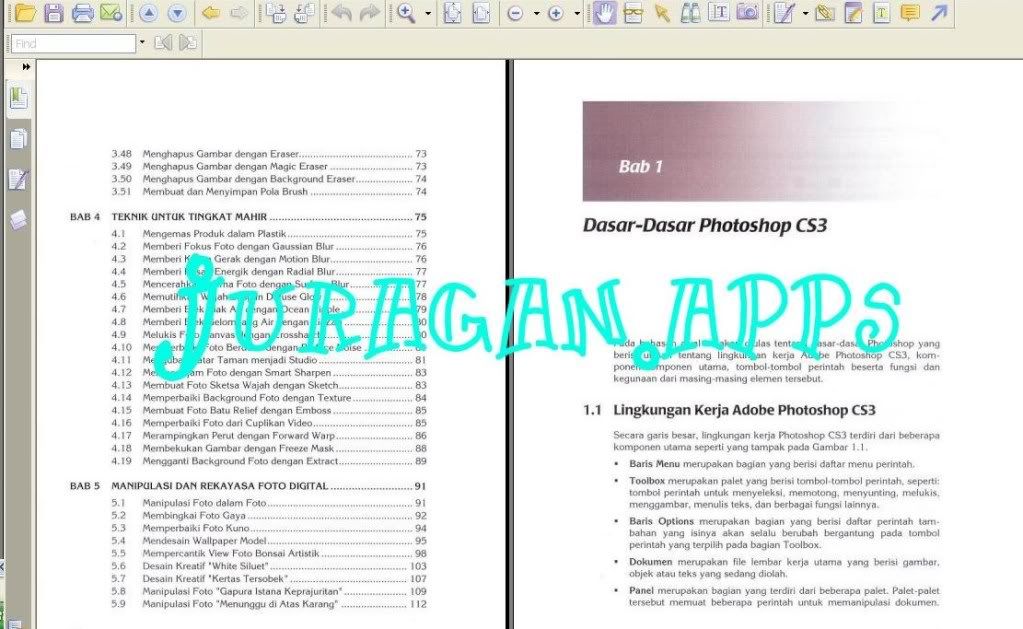1023x629 pixels.
Task: Select the Text selection tool
Action: click(719, 13)
